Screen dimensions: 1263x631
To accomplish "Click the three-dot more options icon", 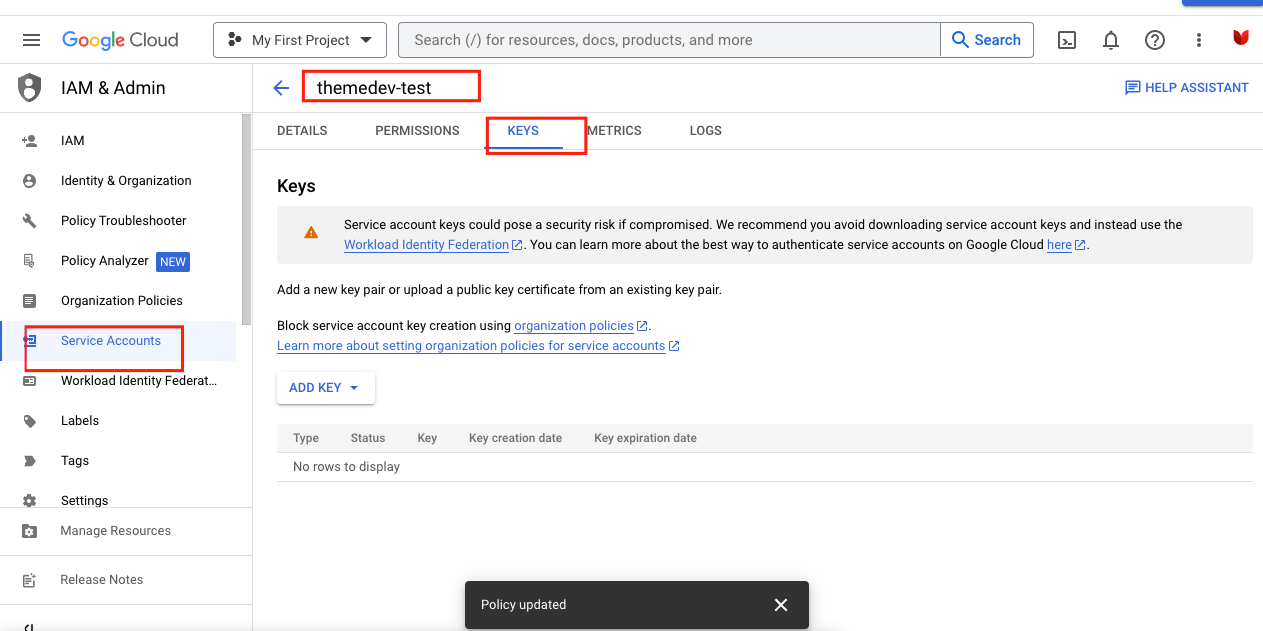I will (x=1198, y=40).
